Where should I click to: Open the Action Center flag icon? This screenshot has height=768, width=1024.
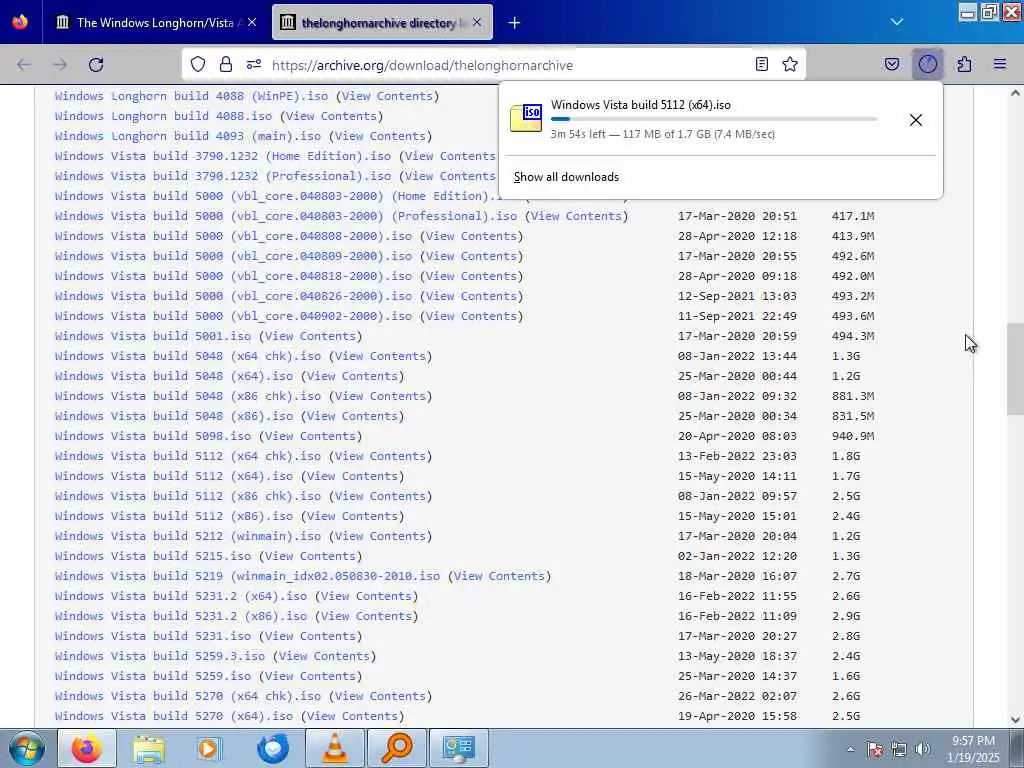(x=874, y=749)
